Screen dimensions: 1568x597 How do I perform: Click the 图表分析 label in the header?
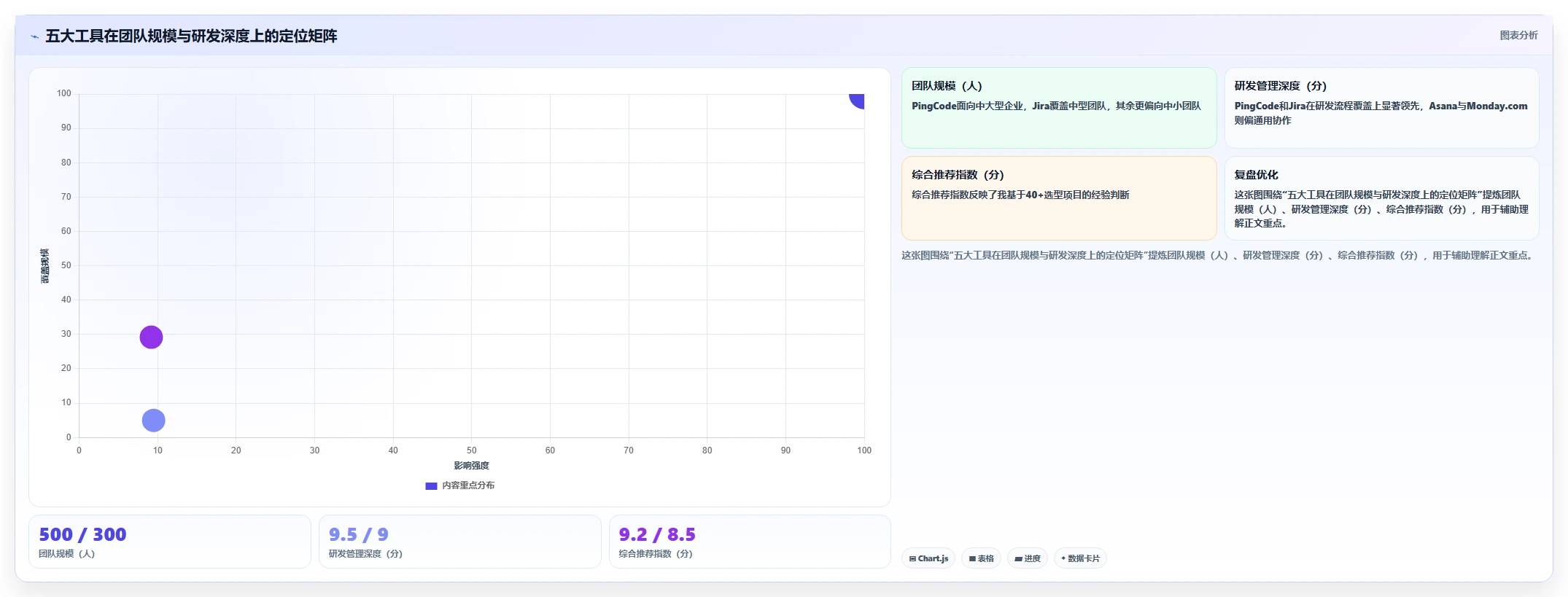tap(1518, 35)
